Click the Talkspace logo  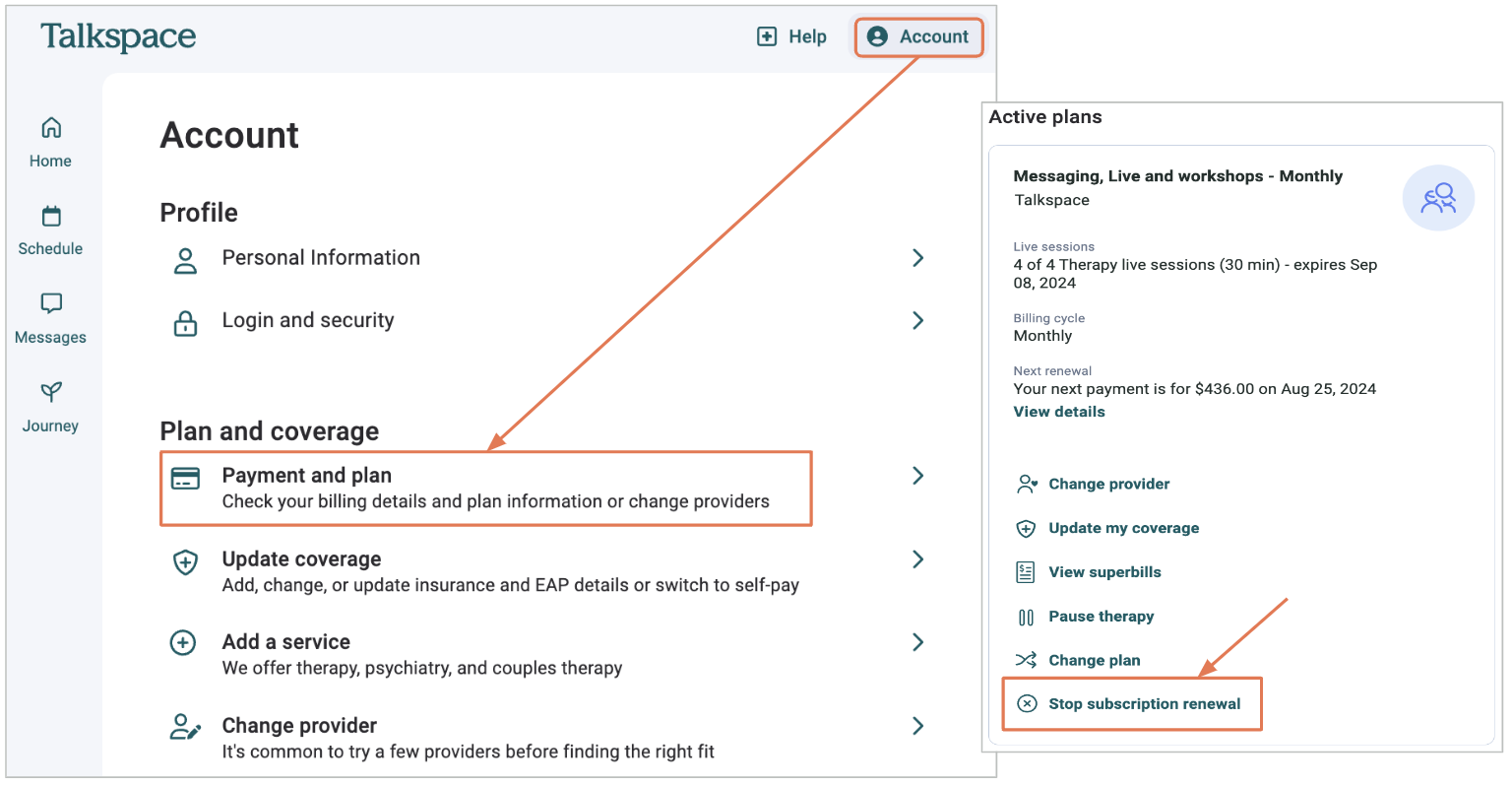tap(118, 36)
